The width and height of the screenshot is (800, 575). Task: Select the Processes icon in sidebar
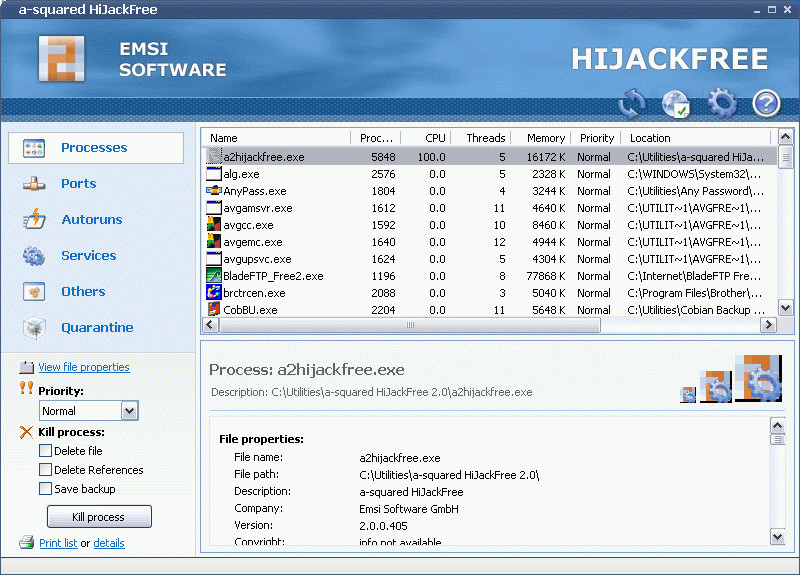tap(34, 148)
